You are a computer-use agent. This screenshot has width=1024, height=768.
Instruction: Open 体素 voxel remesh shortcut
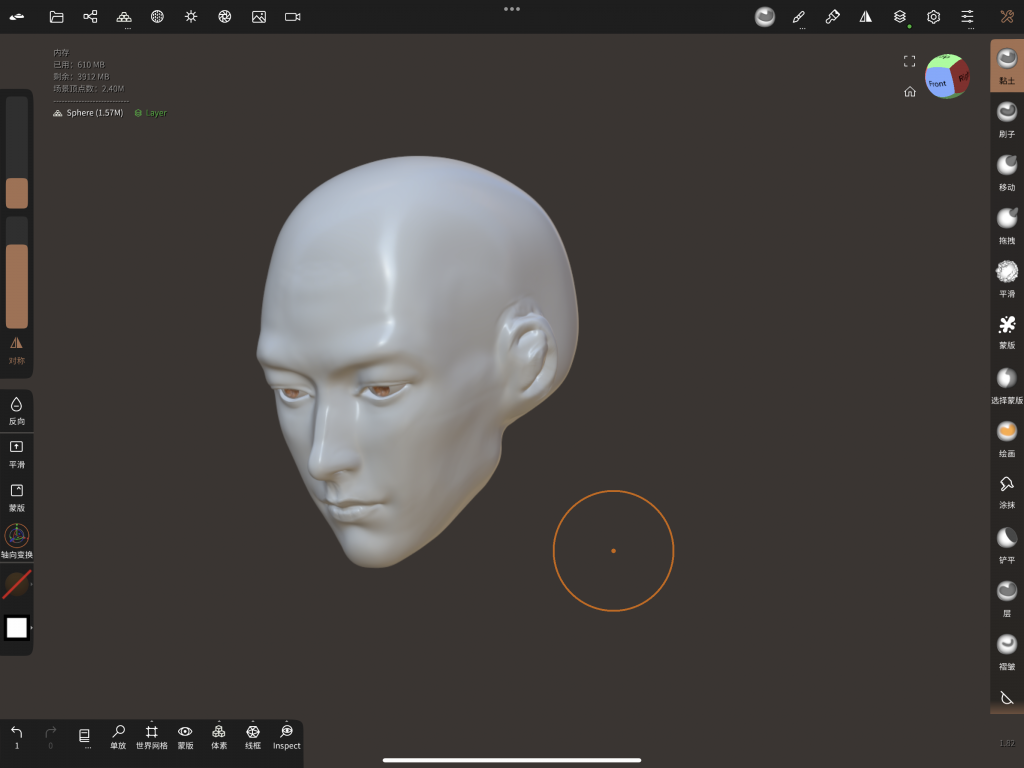(x=219, y=737)
